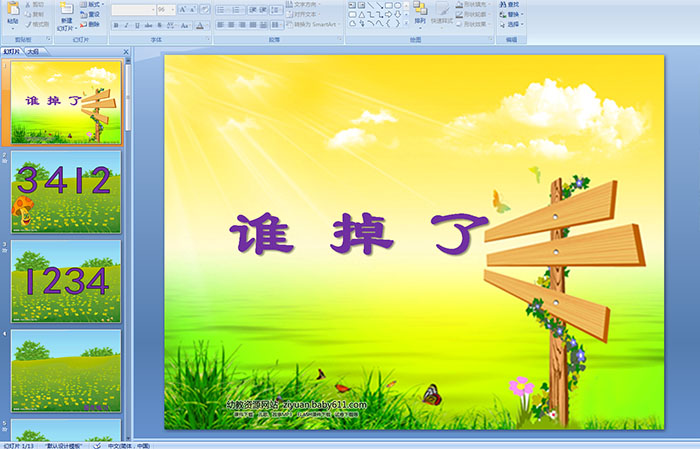Viewport: 700px width, 449px height.
Task: Switch to the Outline (大纲) tab
Action: pos(34,51)
